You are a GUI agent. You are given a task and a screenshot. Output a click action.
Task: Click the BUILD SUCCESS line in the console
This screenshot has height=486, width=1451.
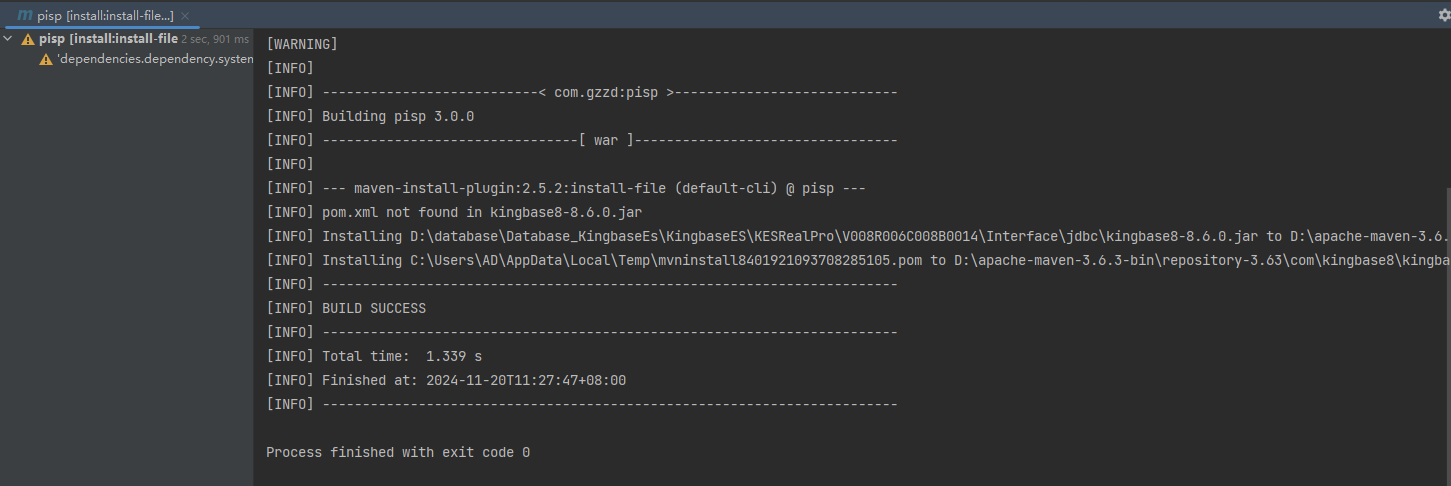[373, 308]
